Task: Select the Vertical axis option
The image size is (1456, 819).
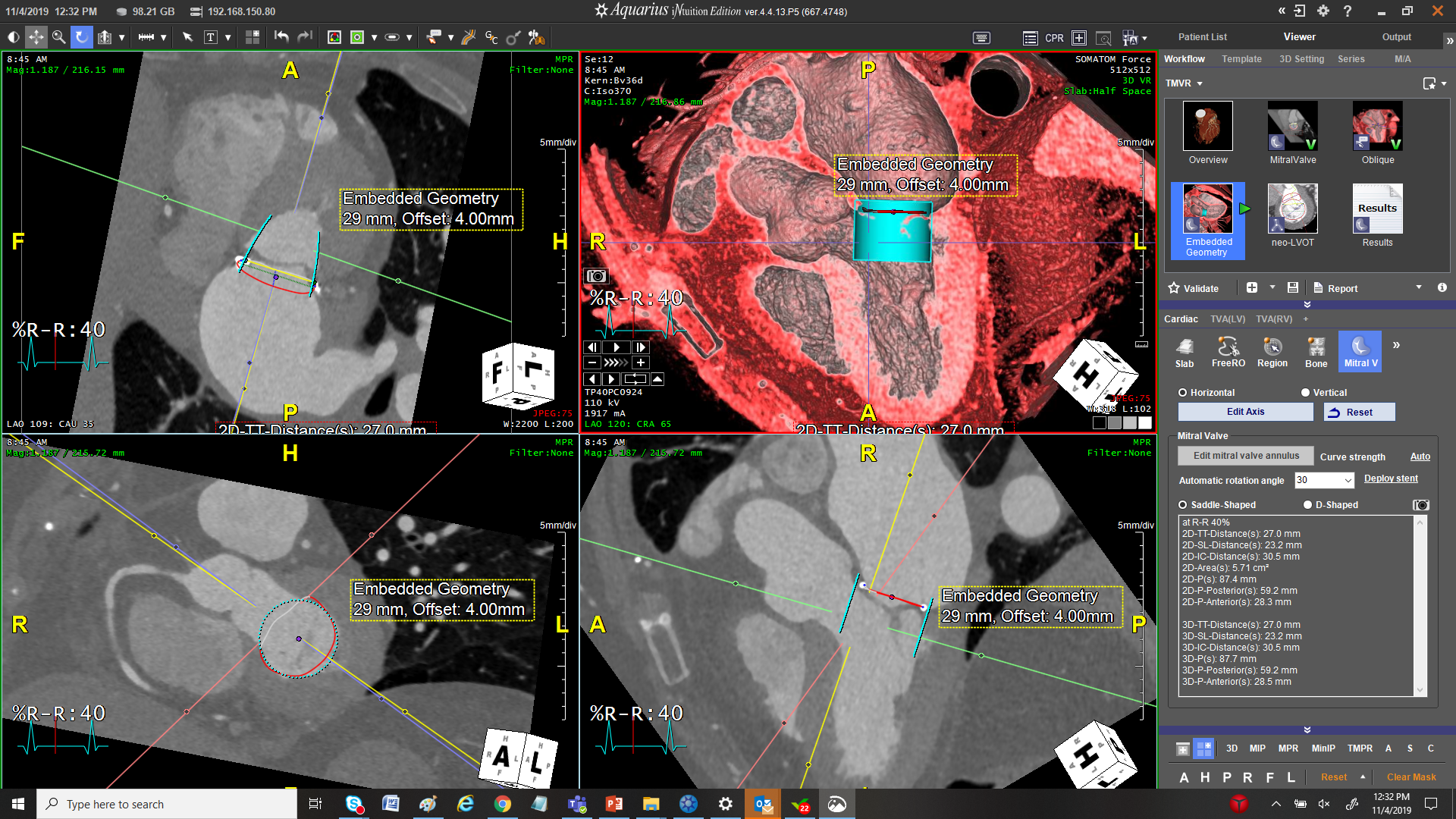Action: [1305, 392]
